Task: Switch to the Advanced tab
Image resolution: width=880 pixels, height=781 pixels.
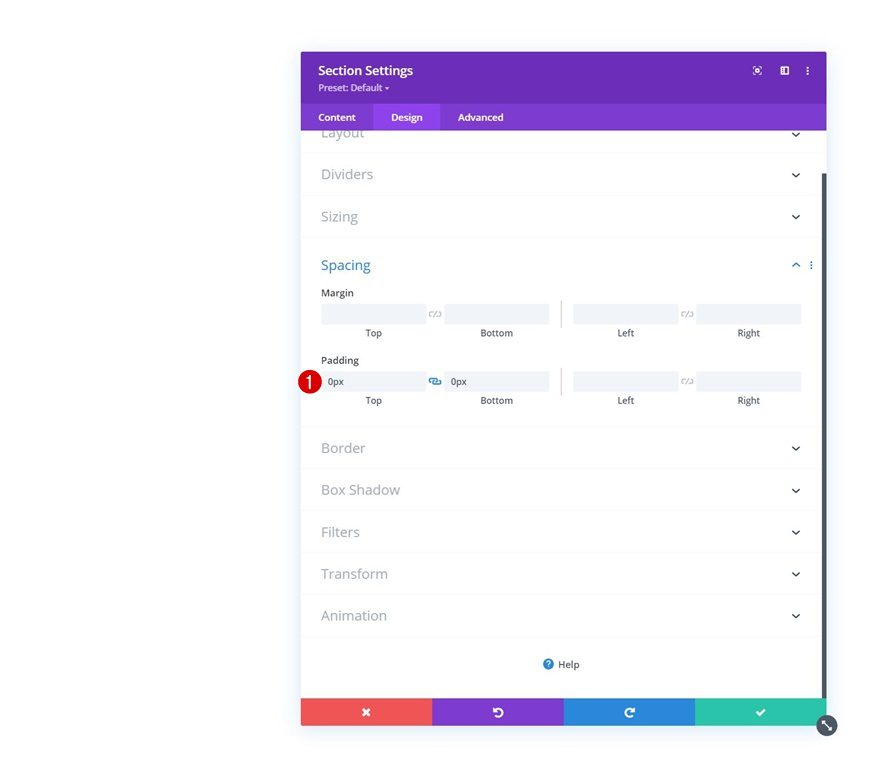Action: 480,117
